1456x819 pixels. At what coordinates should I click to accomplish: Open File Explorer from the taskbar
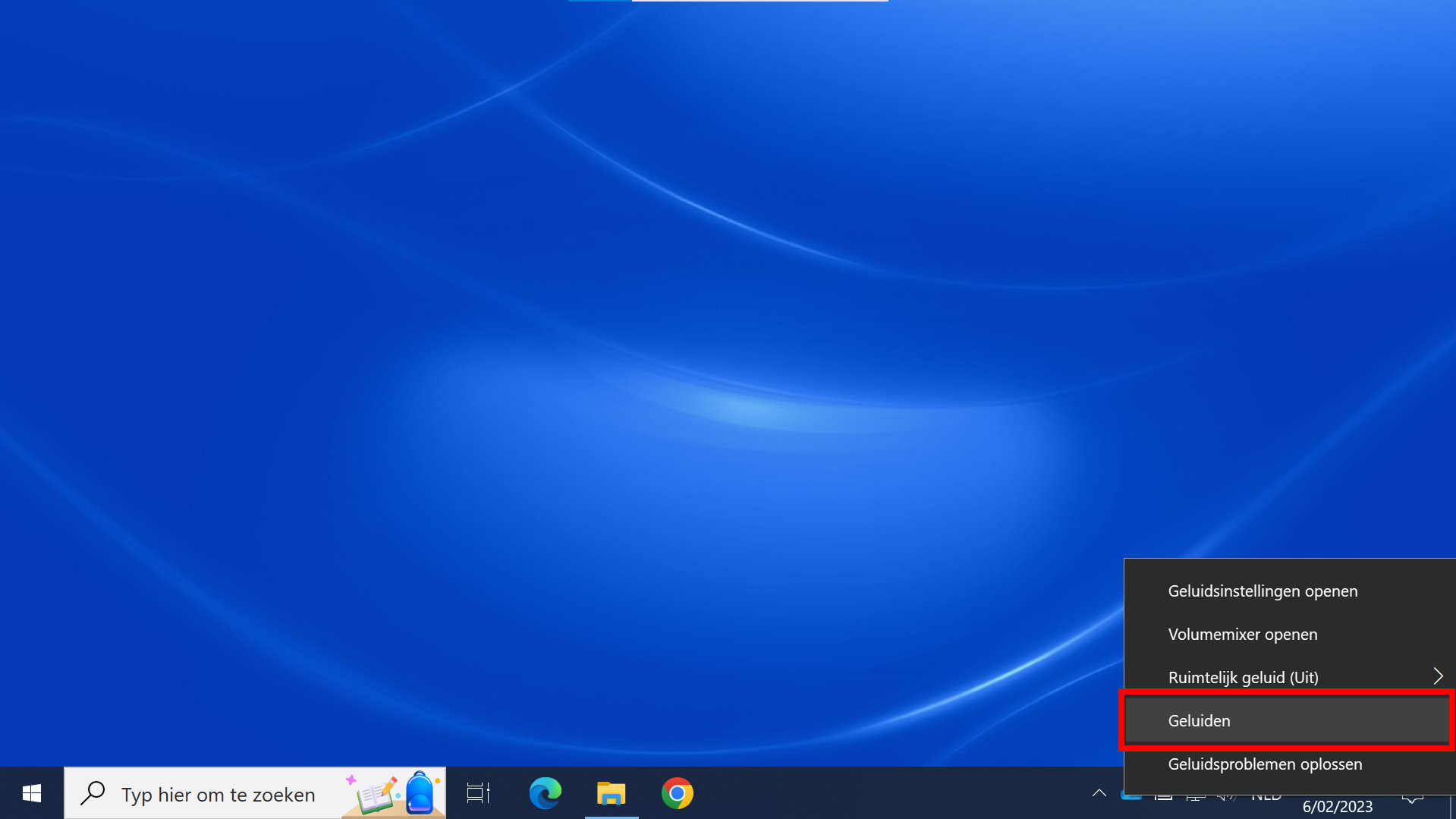611,794
